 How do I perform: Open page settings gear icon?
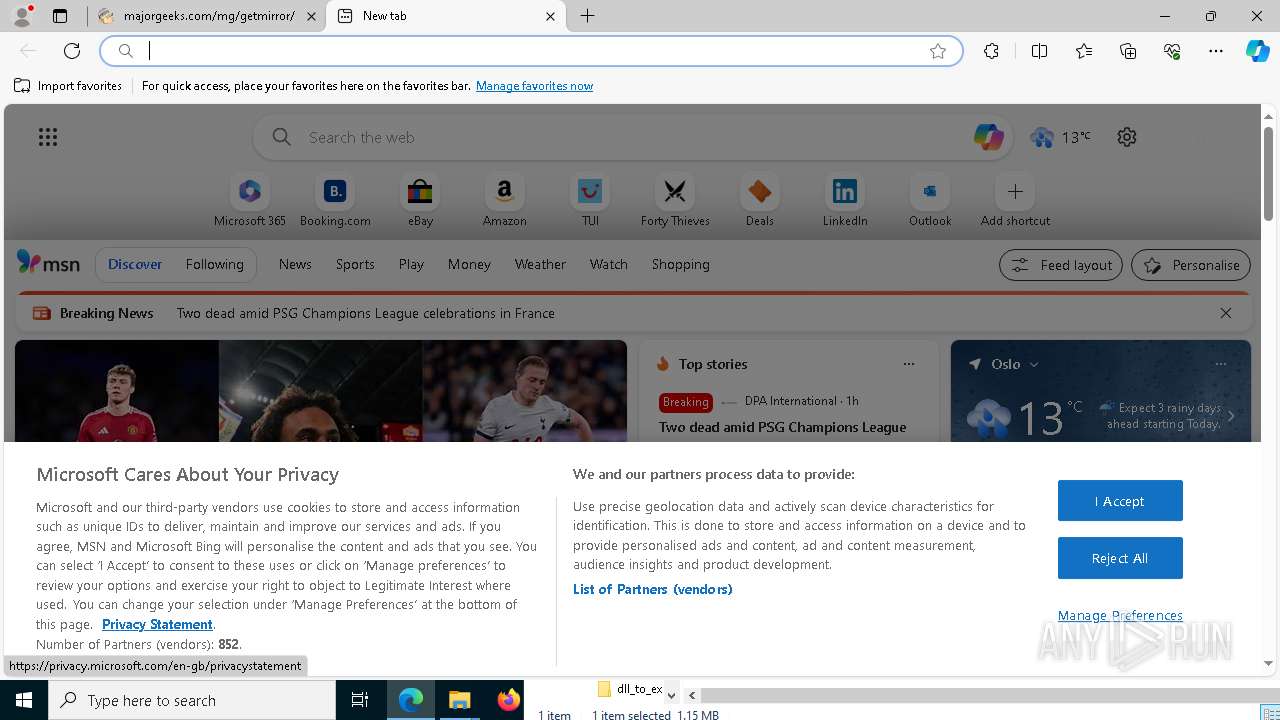click(1127, 137)
